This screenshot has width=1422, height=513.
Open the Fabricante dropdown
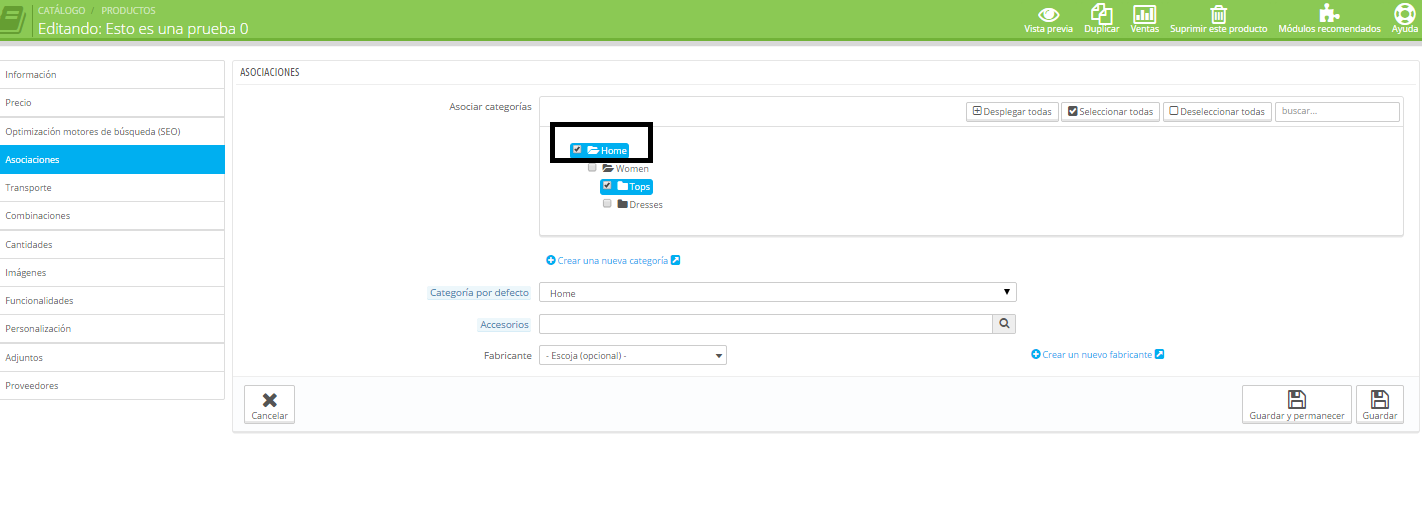[632, 355]
